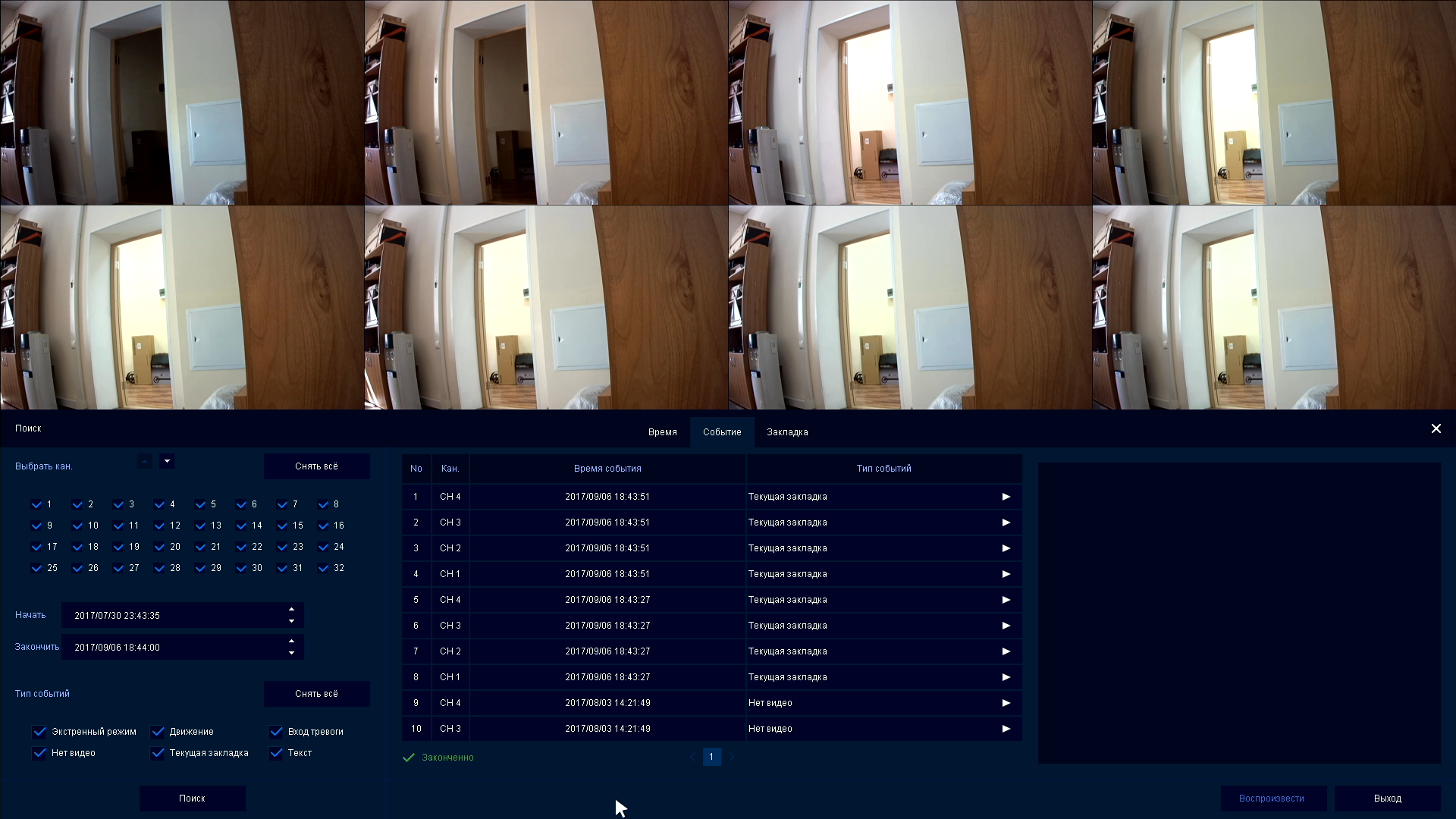Play event row 1 CH 4 bookmark

click(1006, 497)
